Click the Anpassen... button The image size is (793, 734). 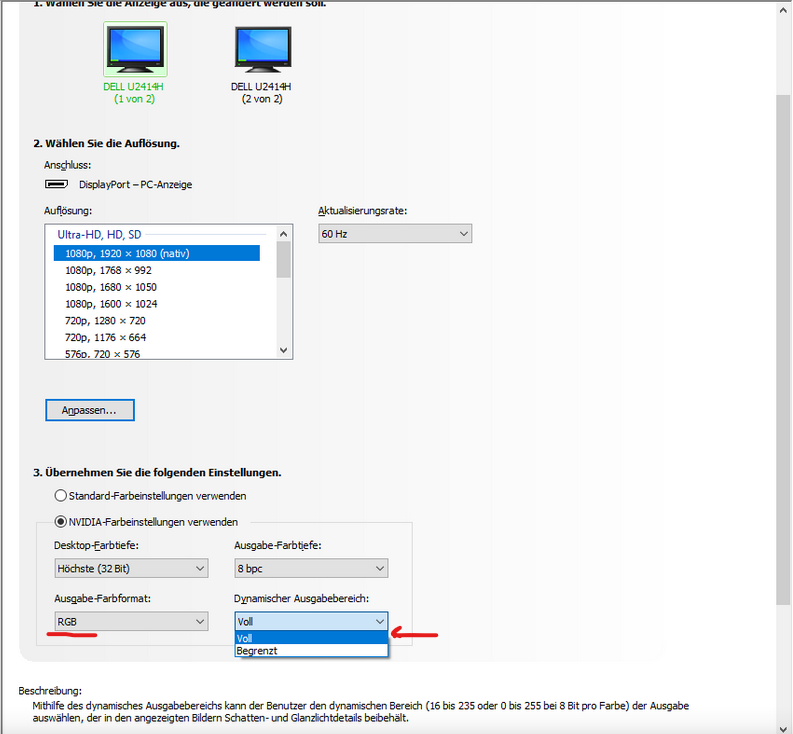click(x=90, y=410)
